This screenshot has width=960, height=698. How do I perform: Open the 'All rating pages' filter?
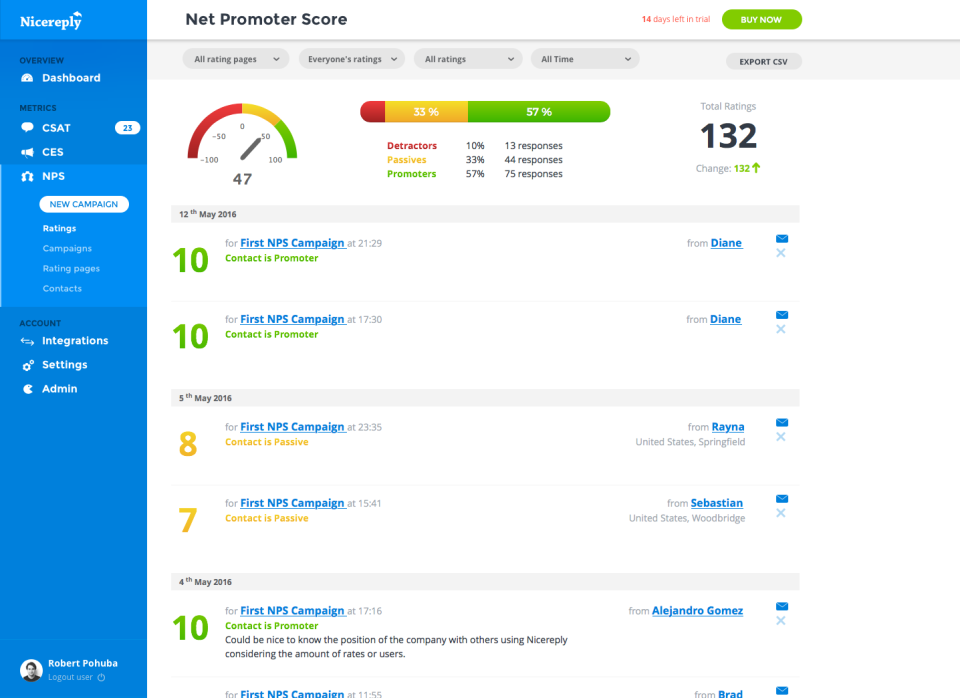[x=235, y=59]
